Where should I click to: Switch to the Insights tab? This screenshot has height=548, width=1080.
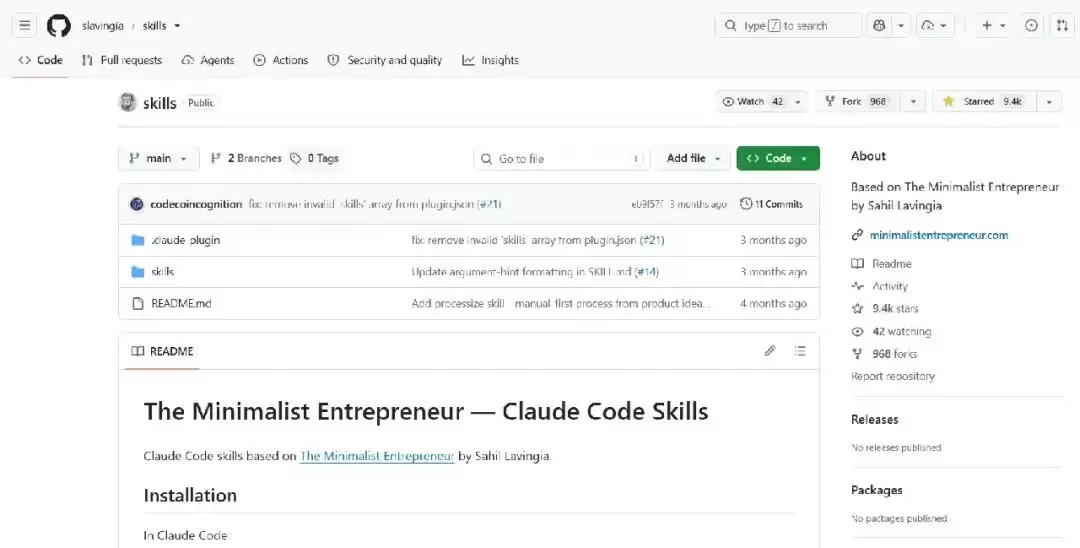[490, 60]
